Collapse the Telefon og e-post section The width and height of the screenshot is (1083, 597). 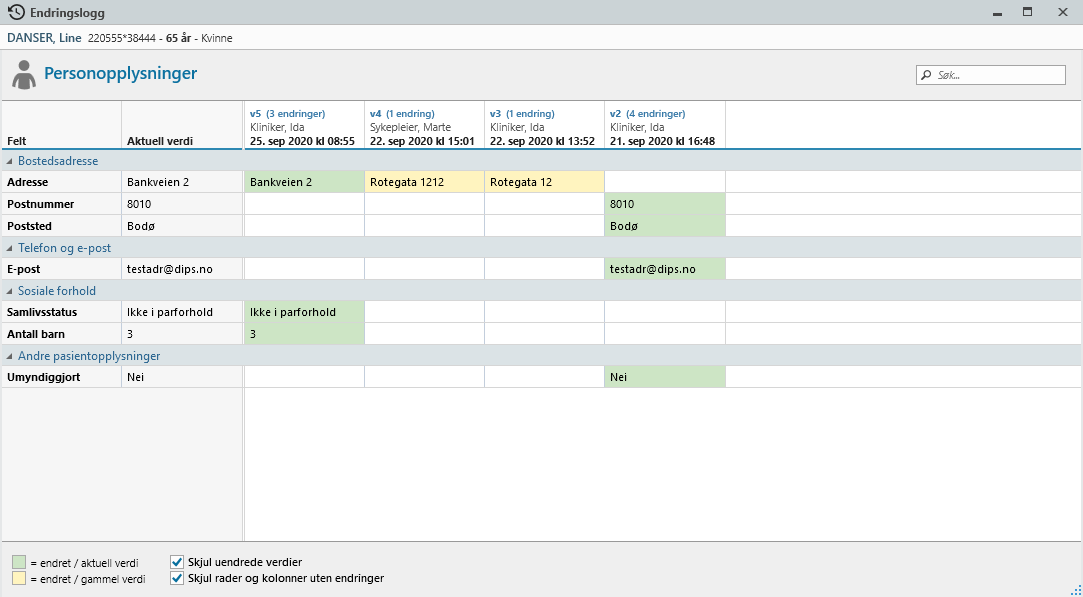point(10,248)
